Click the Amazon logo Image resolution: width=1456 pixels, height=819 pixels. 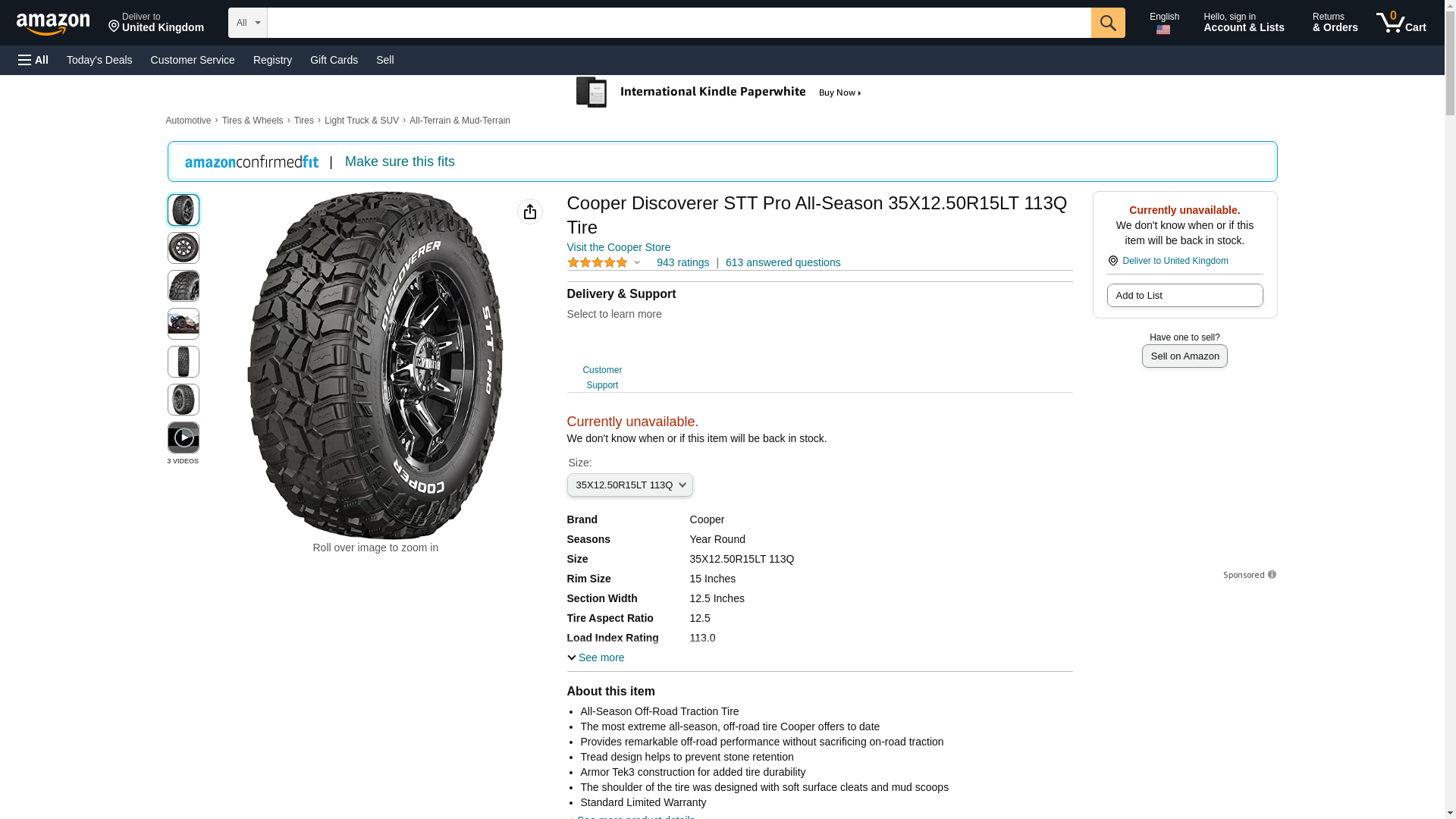point(53,24)
